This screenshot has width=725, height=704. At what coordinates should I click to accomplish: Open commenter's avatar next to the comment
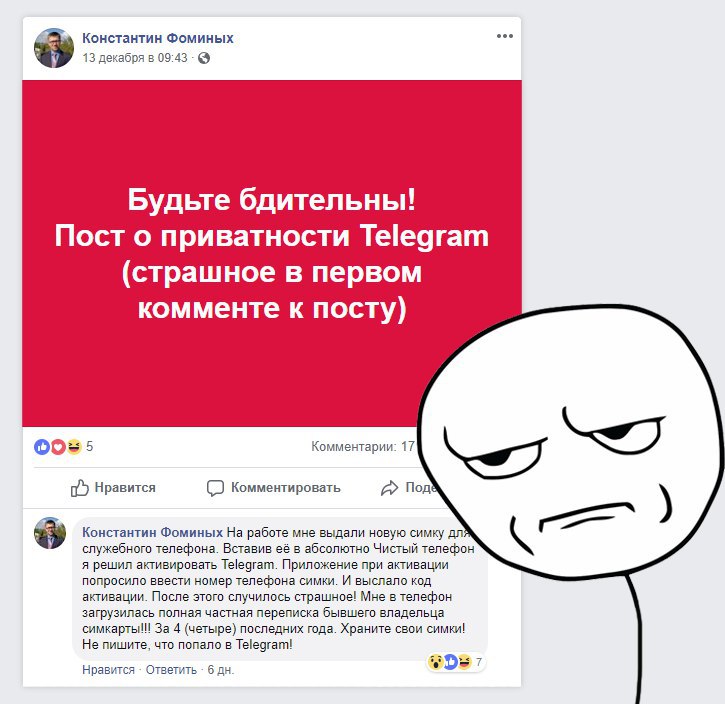click(x=50, y=533)
